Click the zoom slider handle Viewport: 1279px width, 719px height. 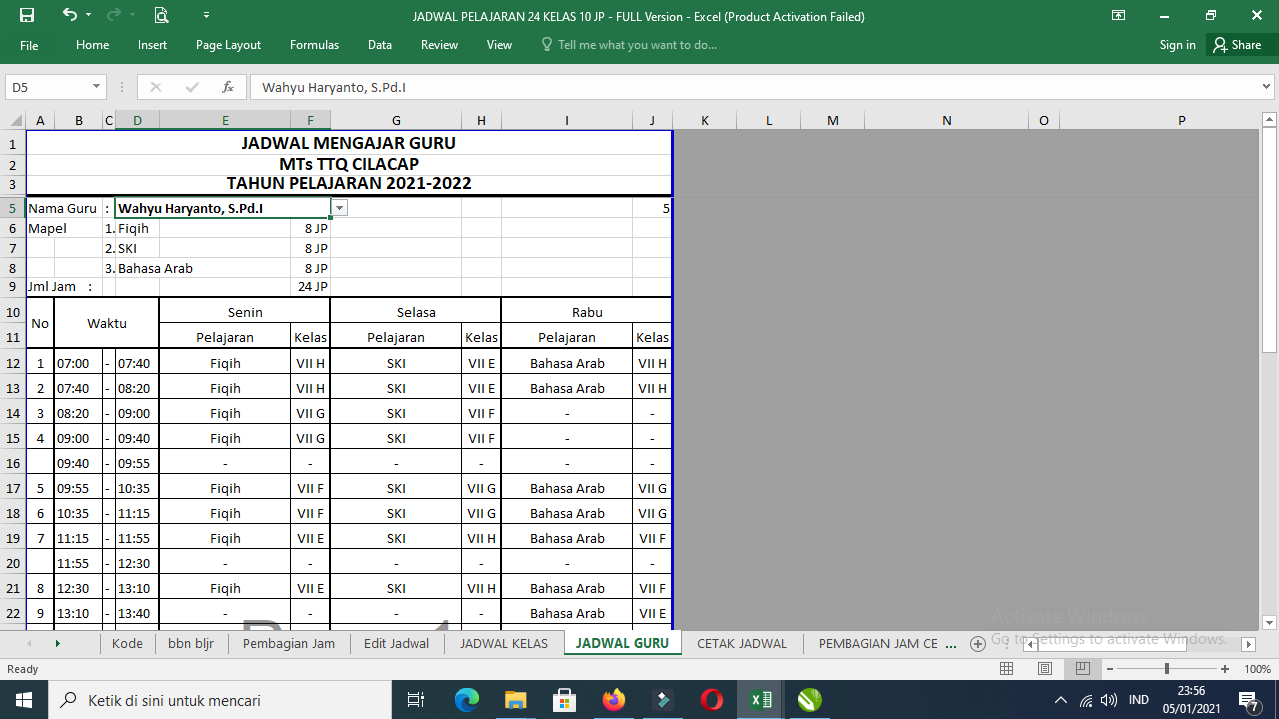click(1167, 669)
